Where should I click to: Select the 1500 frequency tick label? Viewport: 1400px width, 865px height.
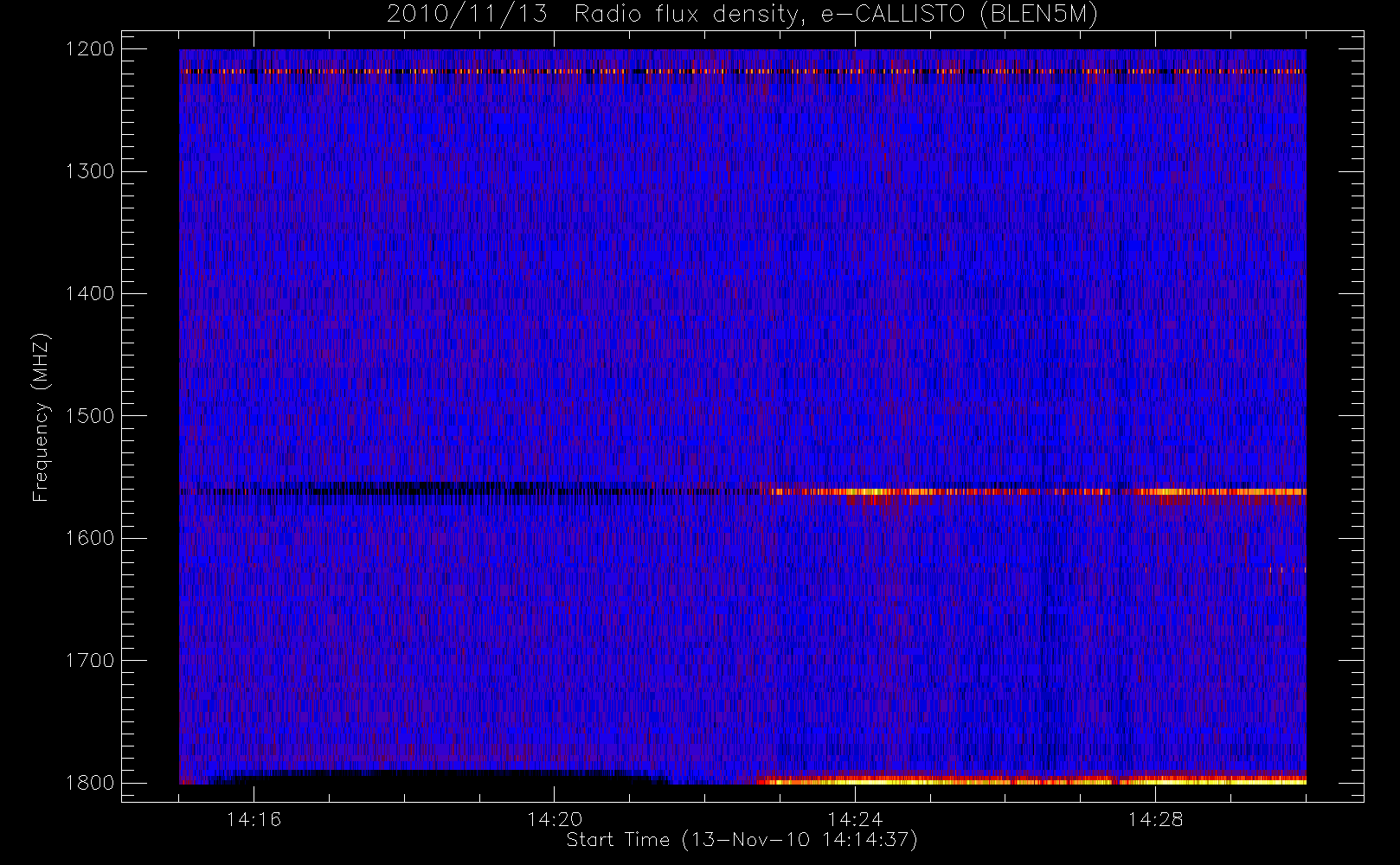[x=90, y=416]
